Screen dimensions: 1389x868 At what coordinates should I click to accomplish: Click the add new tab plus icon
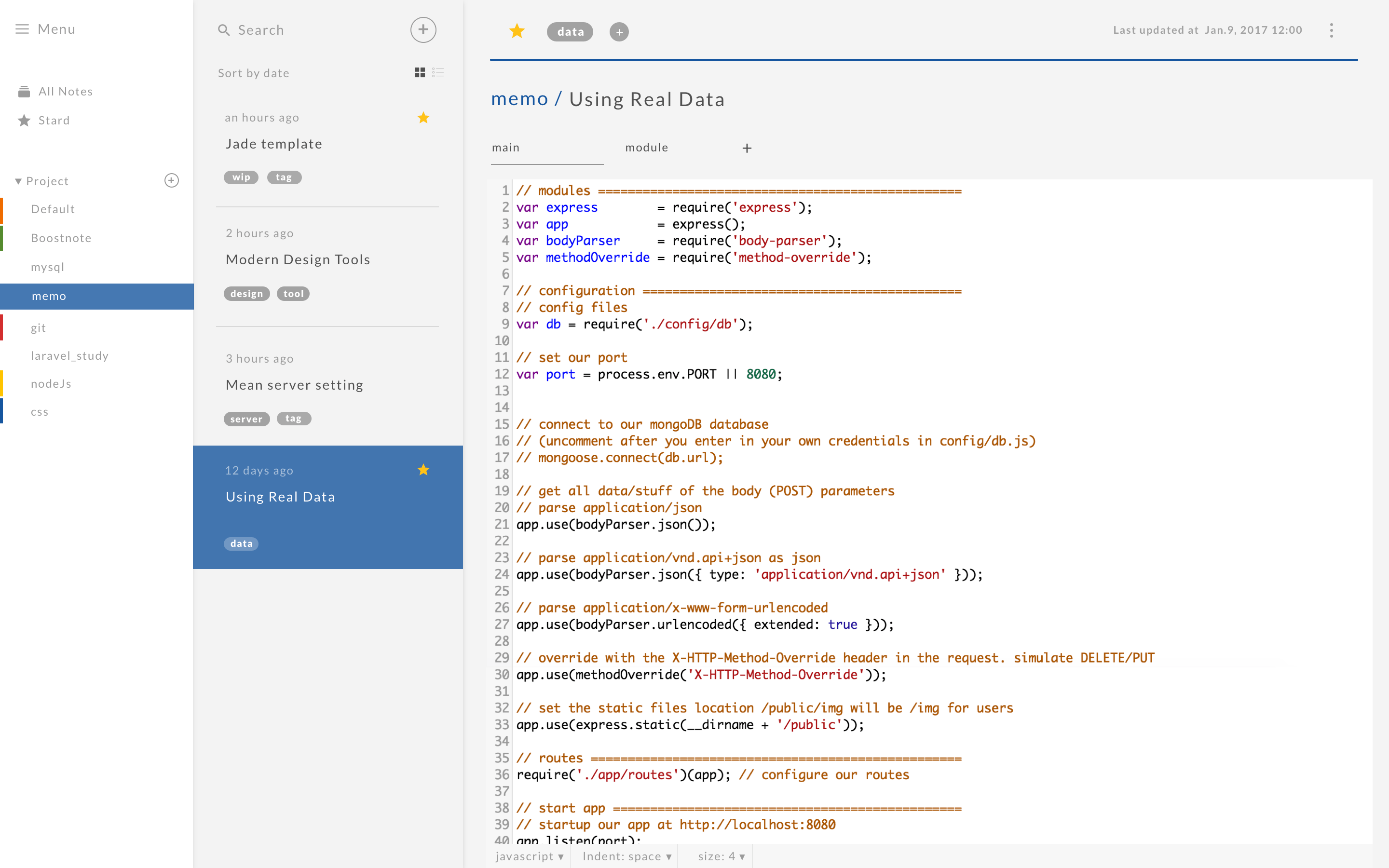747,148
